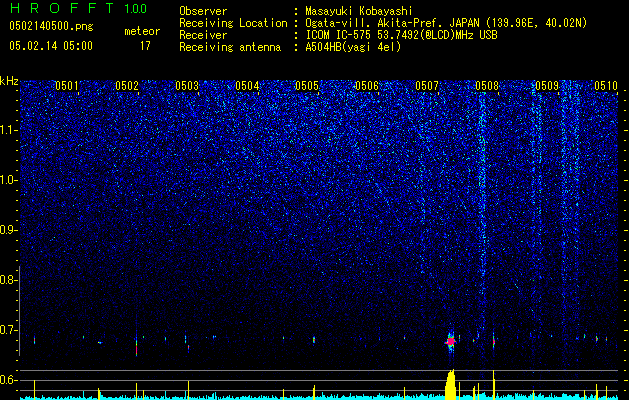Select the file name 0502140500.png
Viewport: 629px width, 400px height.
[51, 27]
